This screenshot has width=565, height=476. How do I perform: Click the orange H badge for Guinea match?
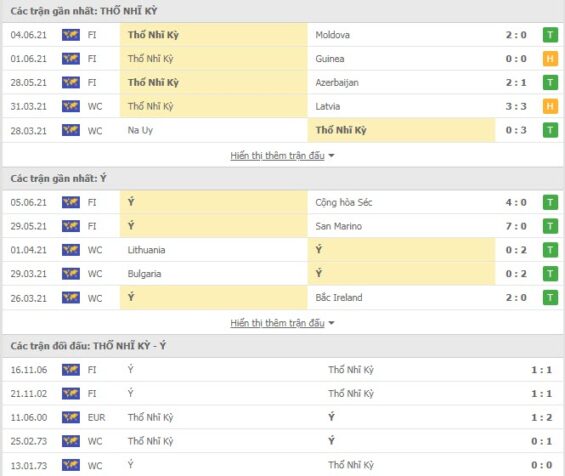point(550,59)
